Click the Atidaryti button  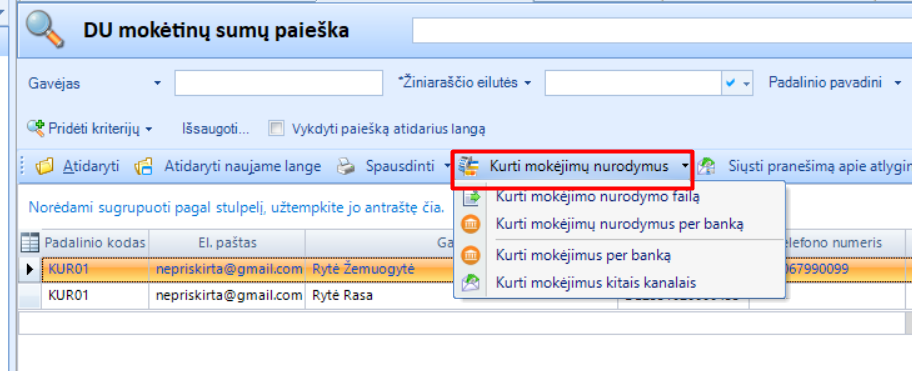pos(77,167)
